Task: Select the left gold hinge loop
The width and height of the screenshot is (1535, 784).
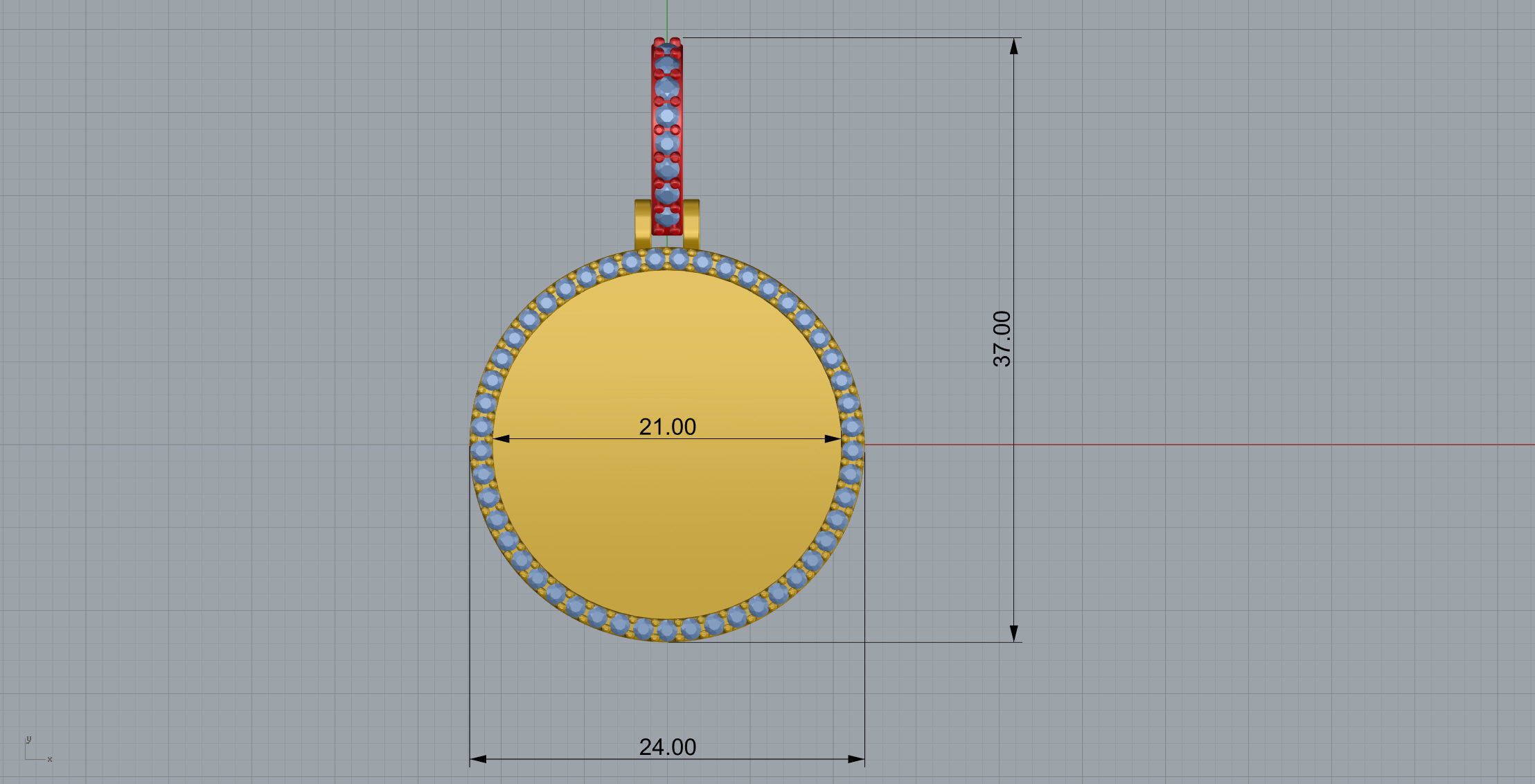Action: click(643, 224)
